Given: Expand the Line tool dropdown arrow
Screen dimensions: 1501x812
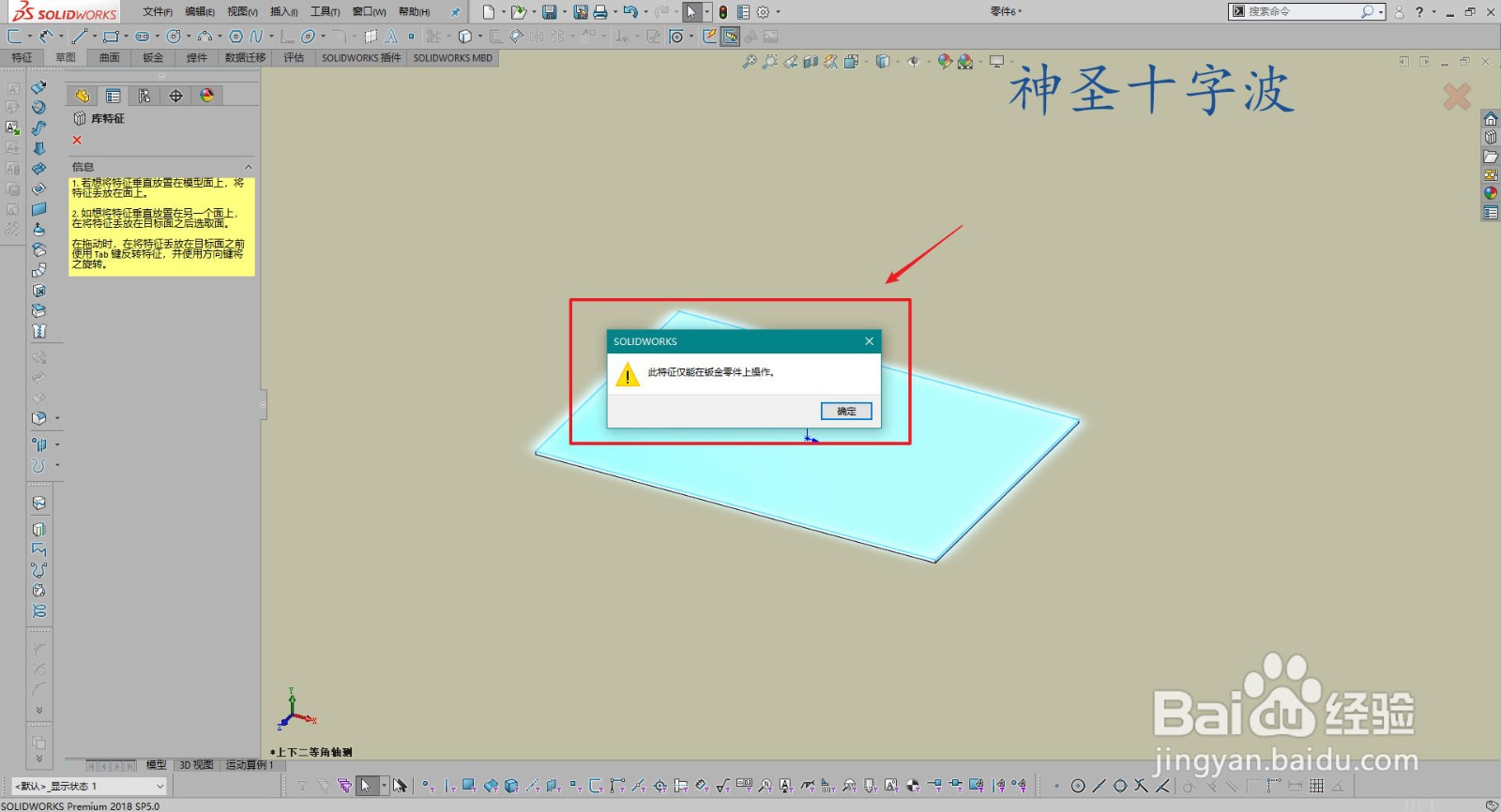Looking at the screenshot, I should tap(94, 37).
